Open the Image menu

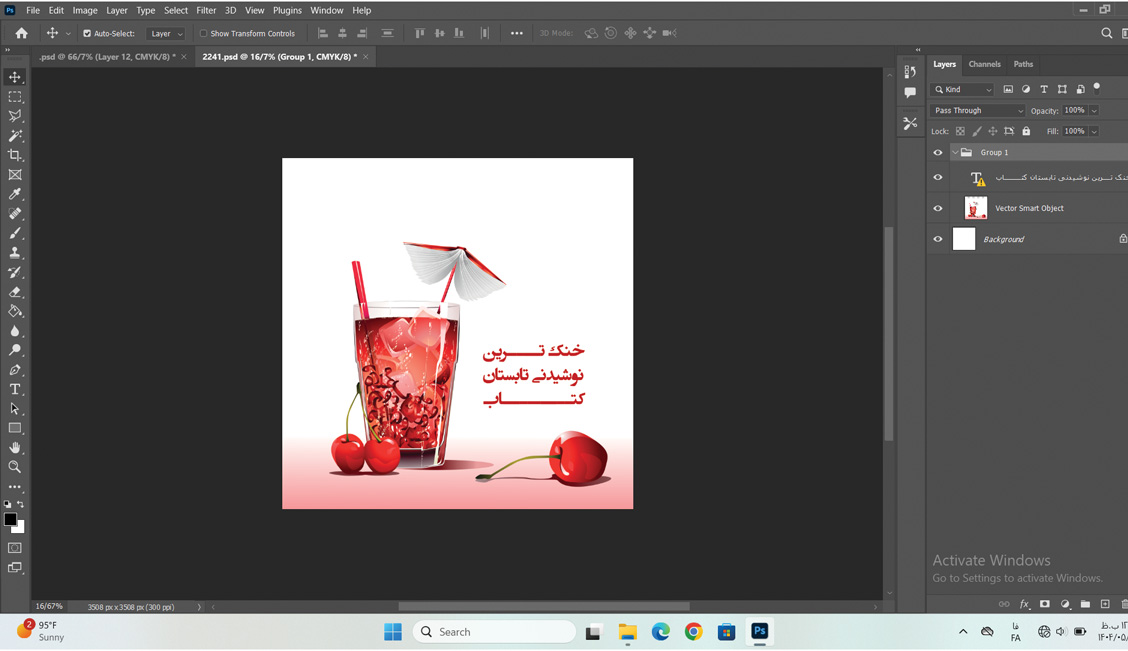pos(85,10)
